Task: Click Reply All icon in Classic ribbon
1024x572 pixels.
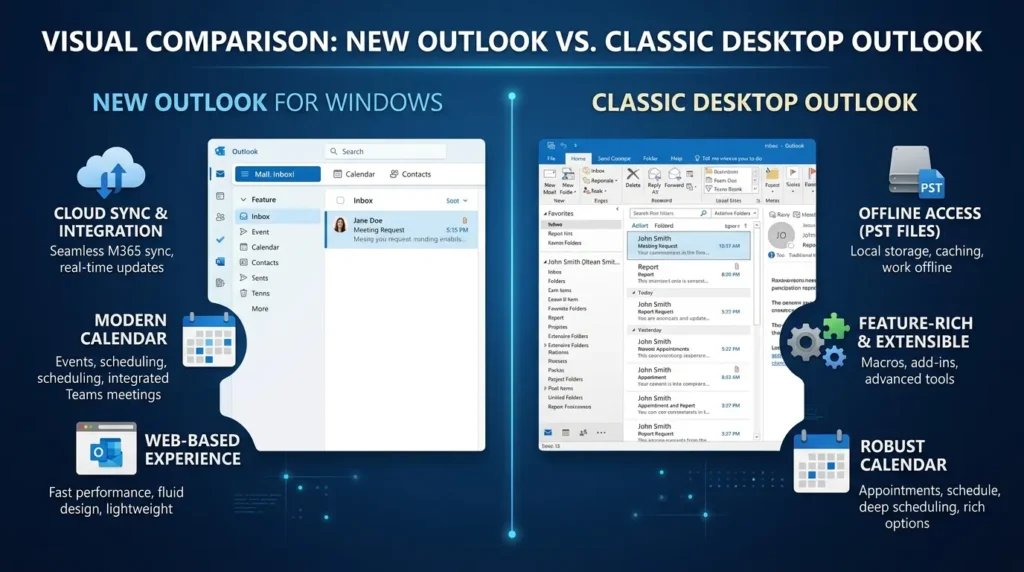Action: click(x=654, y=174)
